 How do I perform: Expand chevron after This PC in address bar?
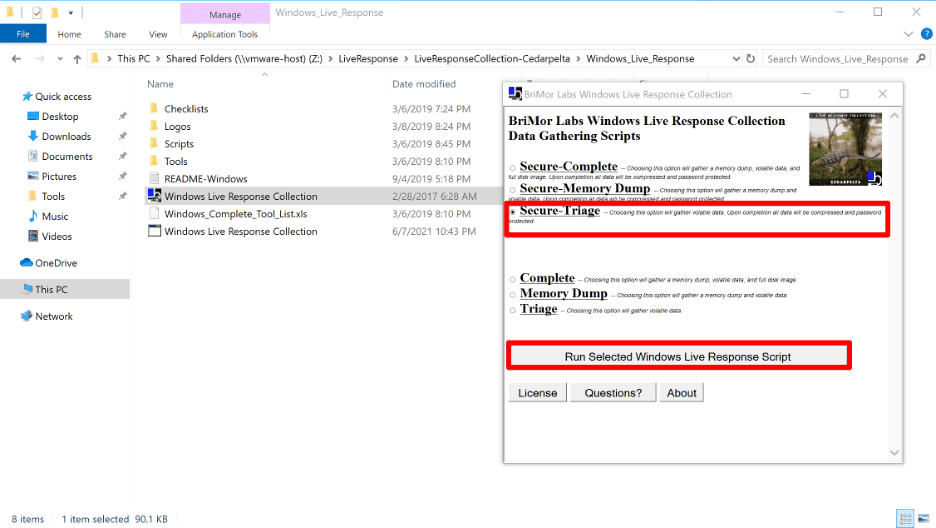click(x=158, y=58)
